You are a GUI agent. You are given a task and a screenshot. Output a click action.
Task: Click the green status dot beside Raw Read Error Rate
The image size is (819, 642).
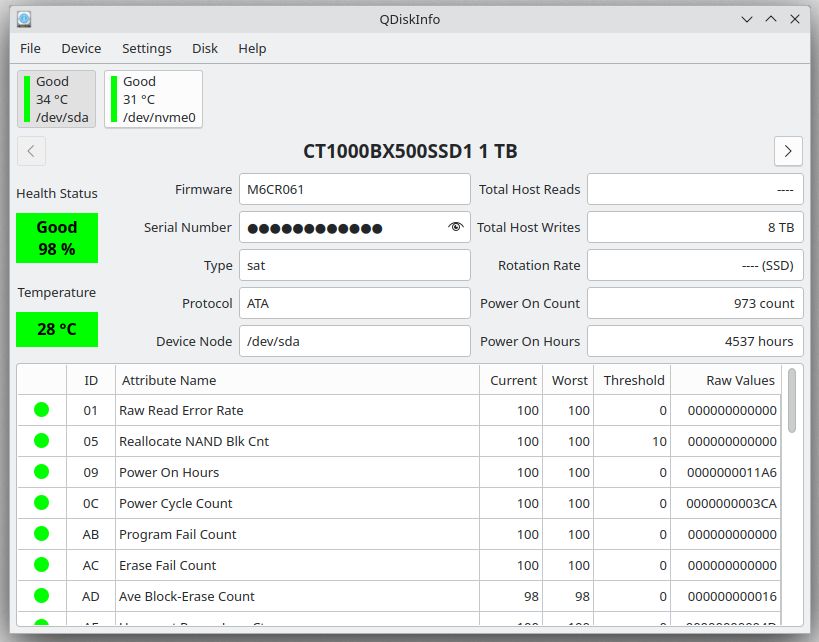(x=40, y=410)
